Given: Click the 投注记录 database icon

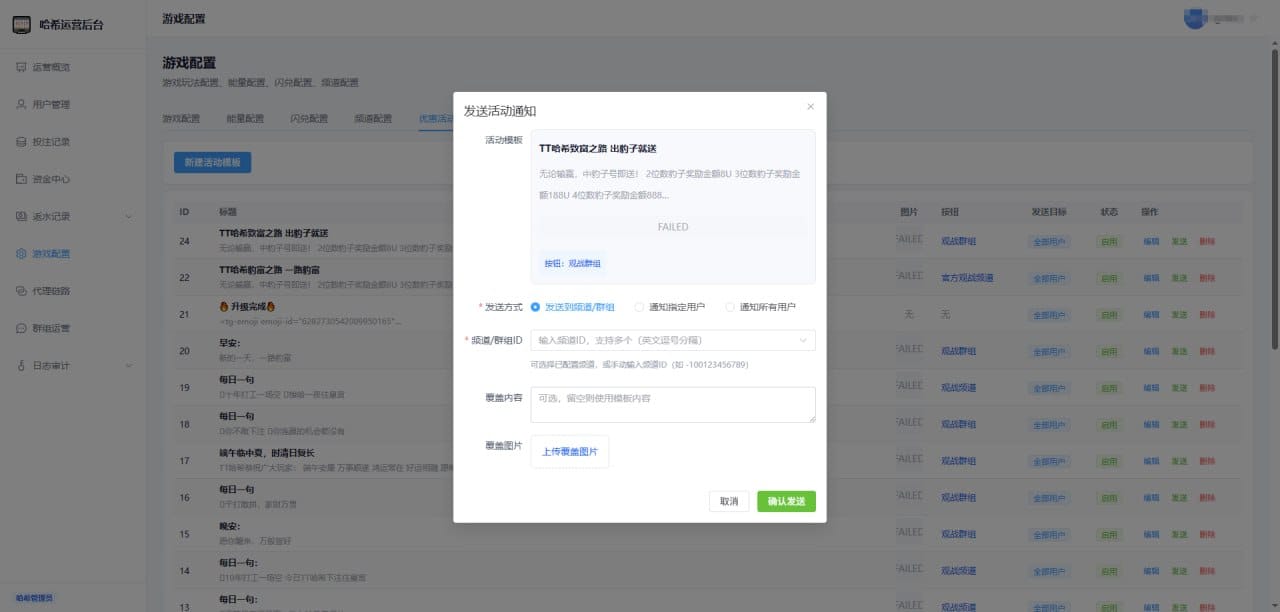Looking at the screenshot, I should coord(22,142).
